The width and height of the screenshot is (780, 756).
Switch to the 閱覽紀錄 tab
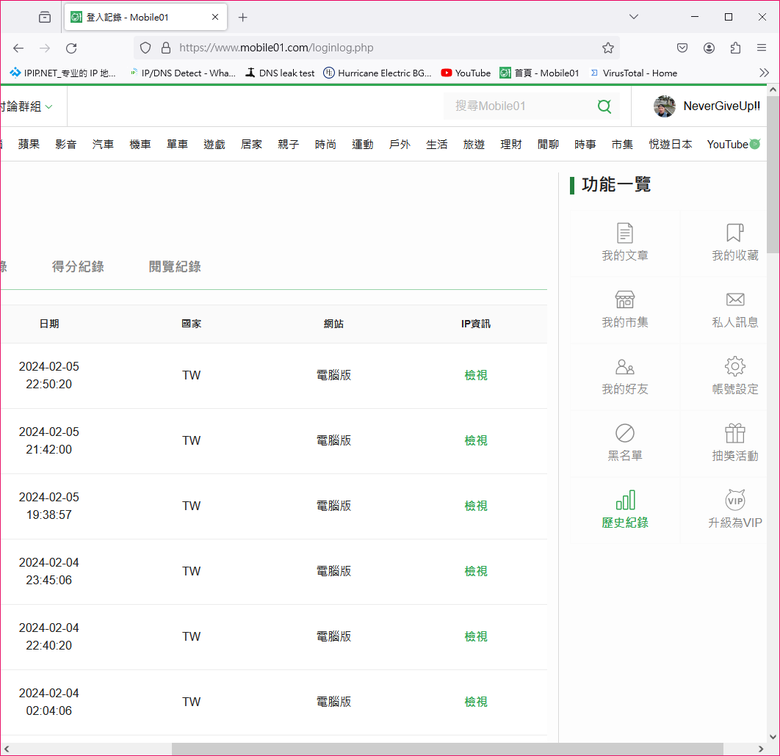[x=174, y=267]
